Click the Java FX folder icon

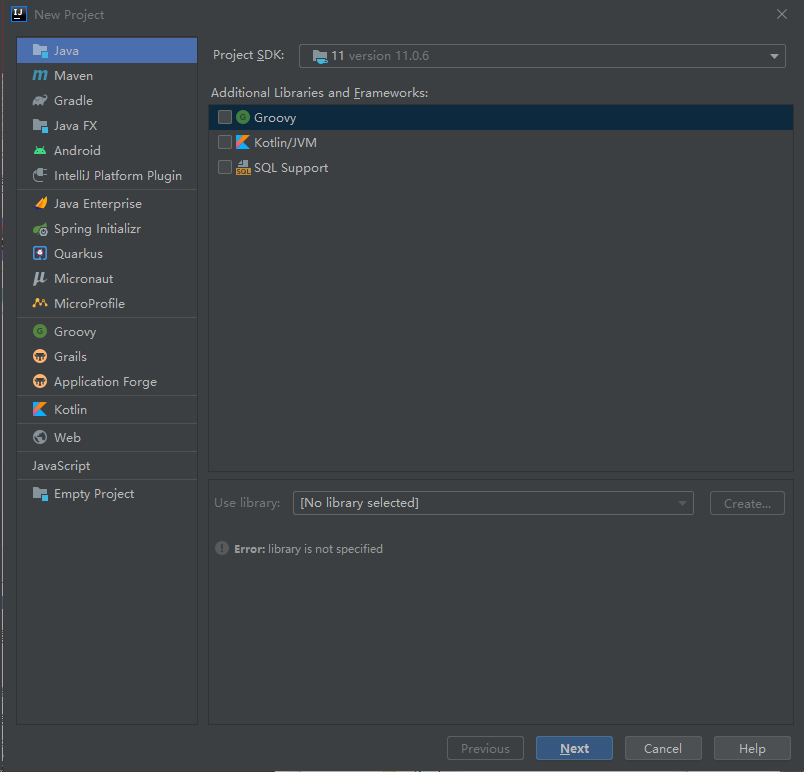pyautogui.click(x=40, y=126)
